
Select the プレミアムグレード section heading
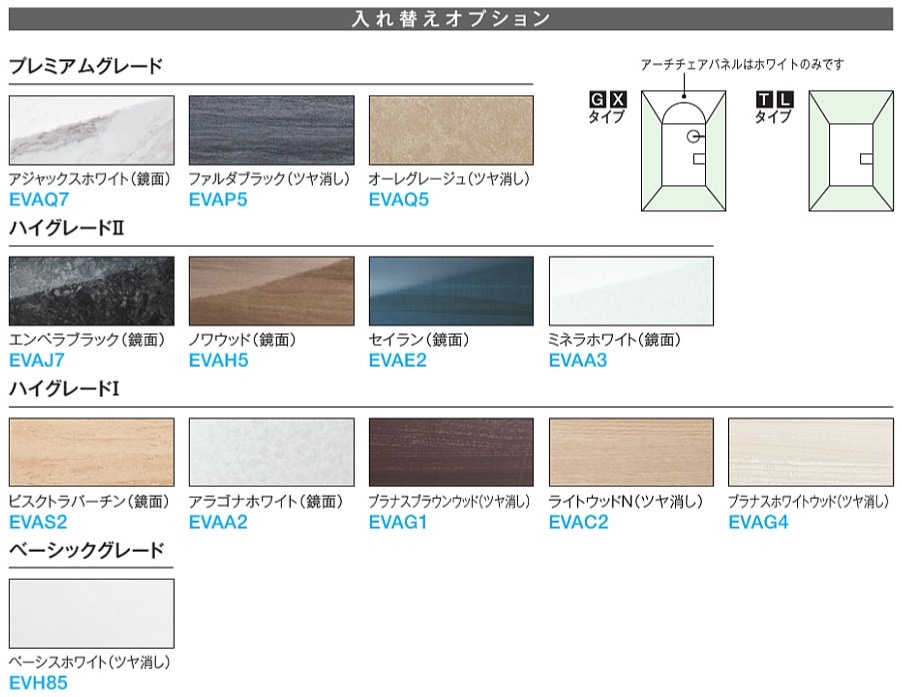click(x=86, y=67)
